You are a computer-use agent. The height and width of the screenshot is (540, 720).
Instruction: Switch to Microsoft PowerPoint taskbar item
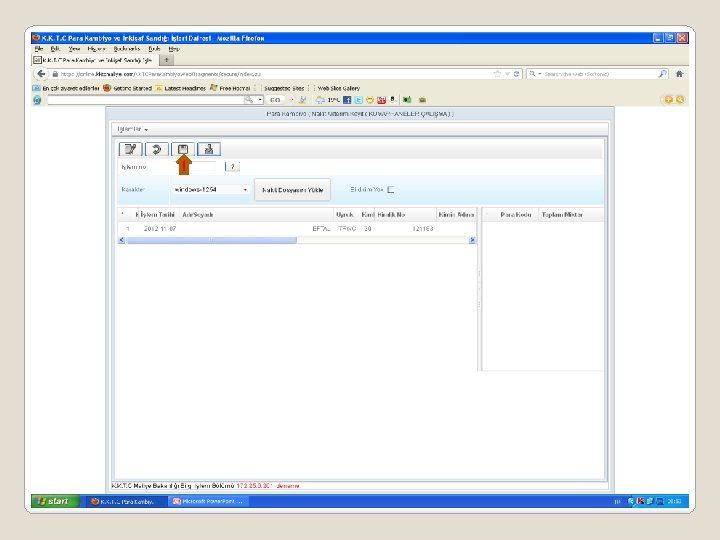tap(208, 501)
